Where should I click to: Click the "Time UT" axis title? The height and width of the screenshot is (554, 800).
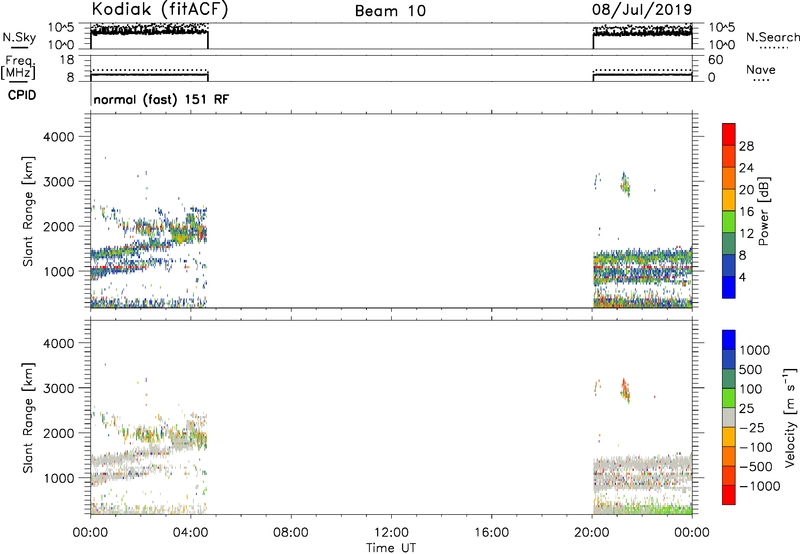[x=391, y=548]
